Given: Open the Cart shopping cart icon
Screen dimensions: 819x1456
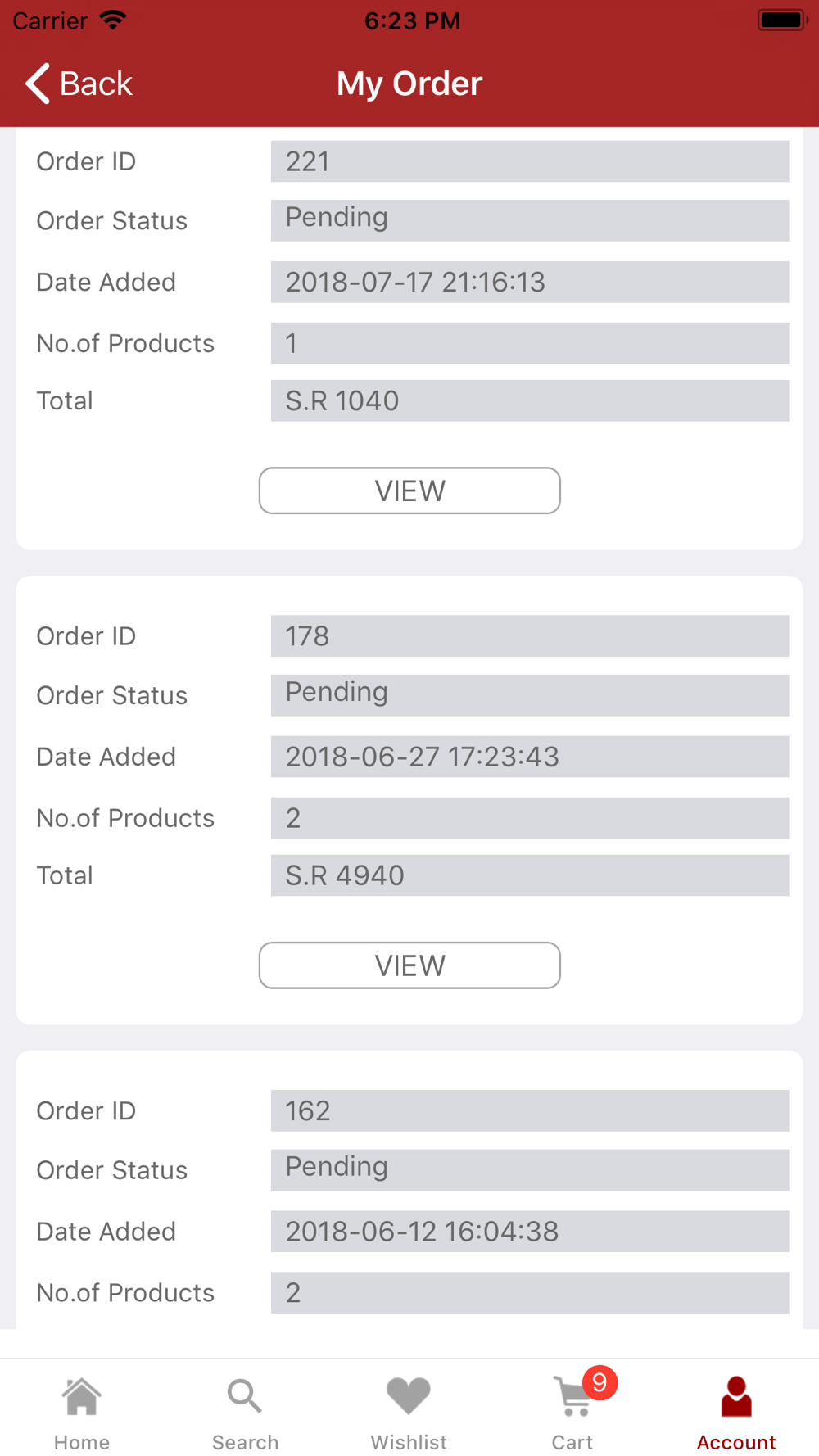Looking at the screenshot, I should pos(572,1396).
